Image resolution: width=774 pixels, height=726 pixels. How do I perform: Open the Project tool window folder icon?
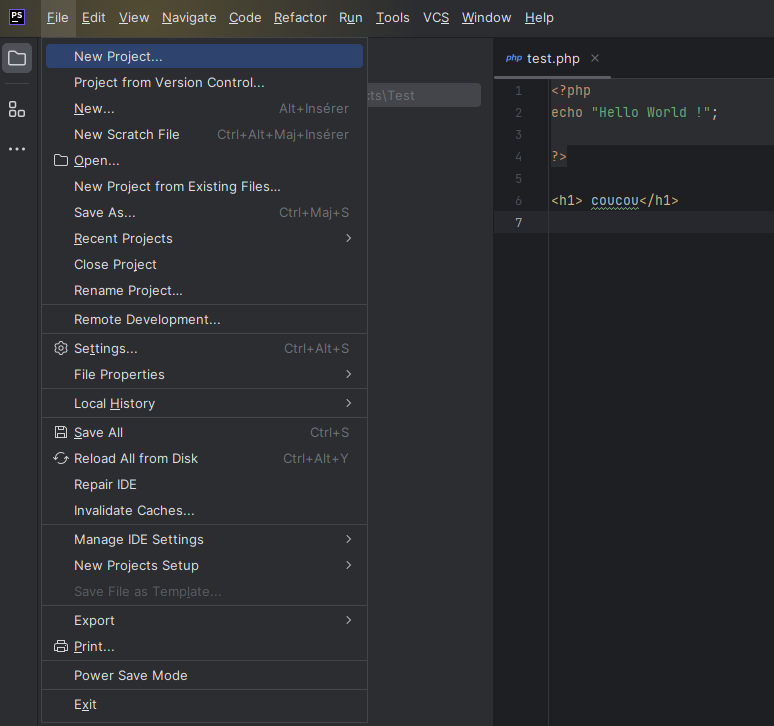pos(17,58)
